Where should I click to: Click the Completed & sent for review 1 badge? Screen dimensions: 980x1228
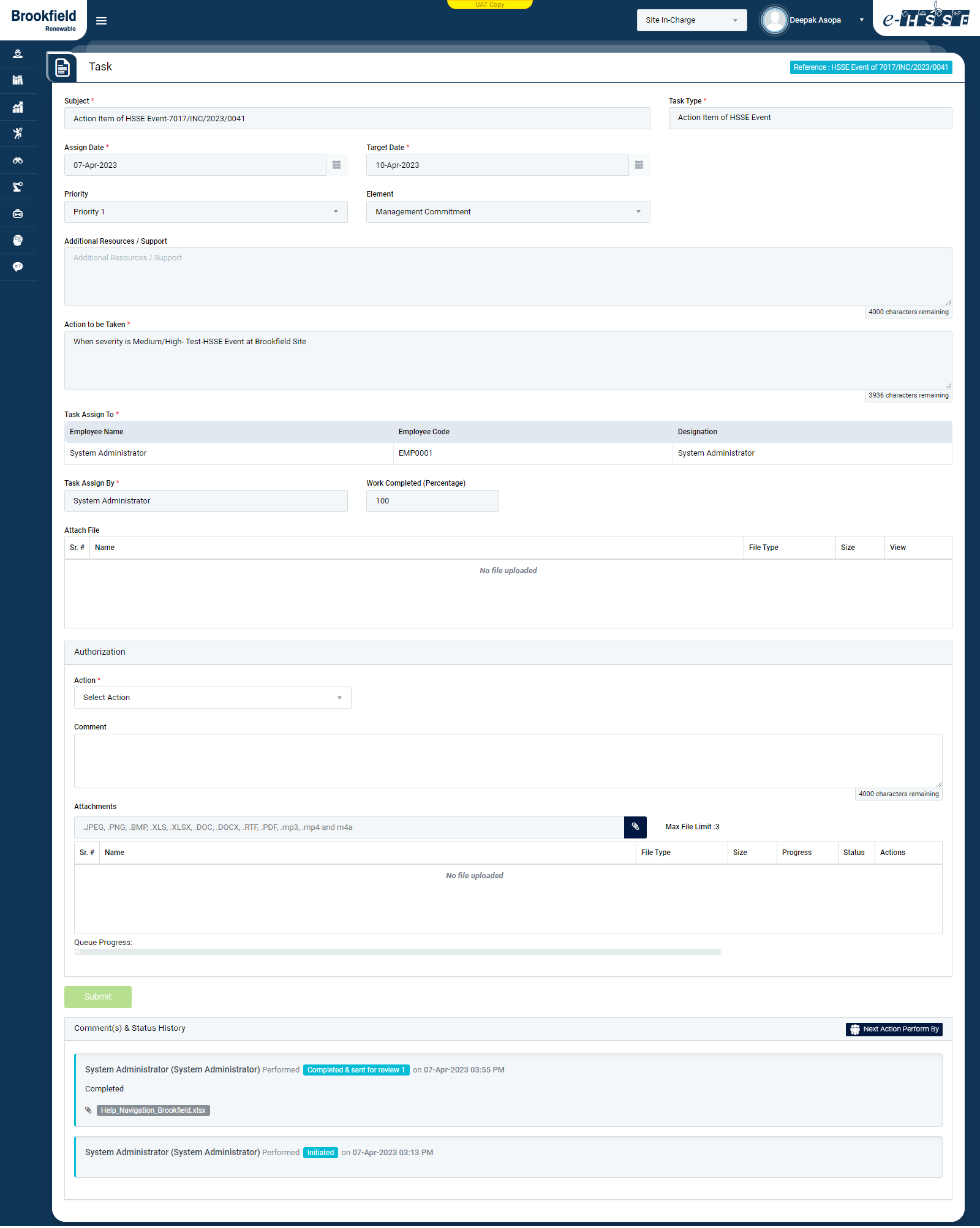point(356,1069)
